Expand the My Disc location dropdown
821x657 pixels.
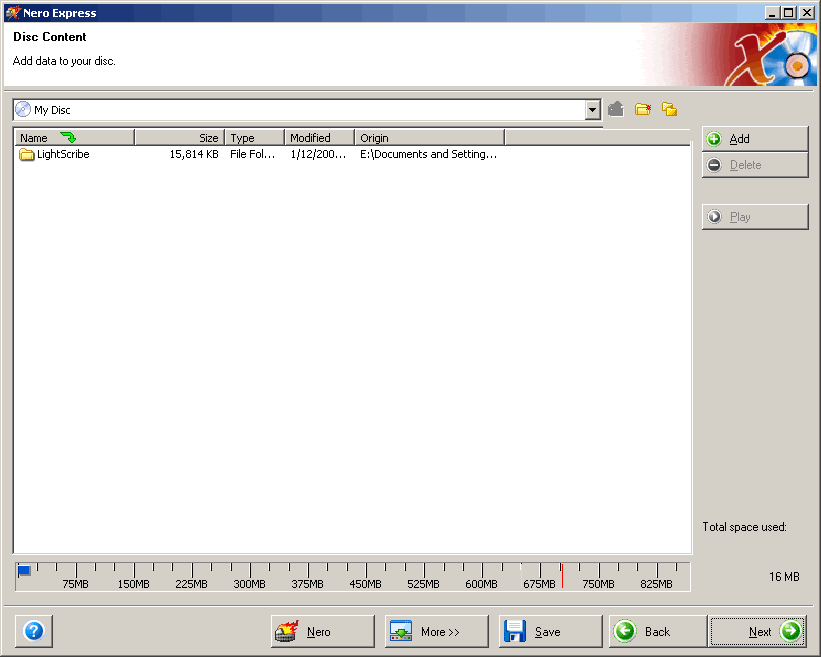pyautogui.click(x=592, y=110)
